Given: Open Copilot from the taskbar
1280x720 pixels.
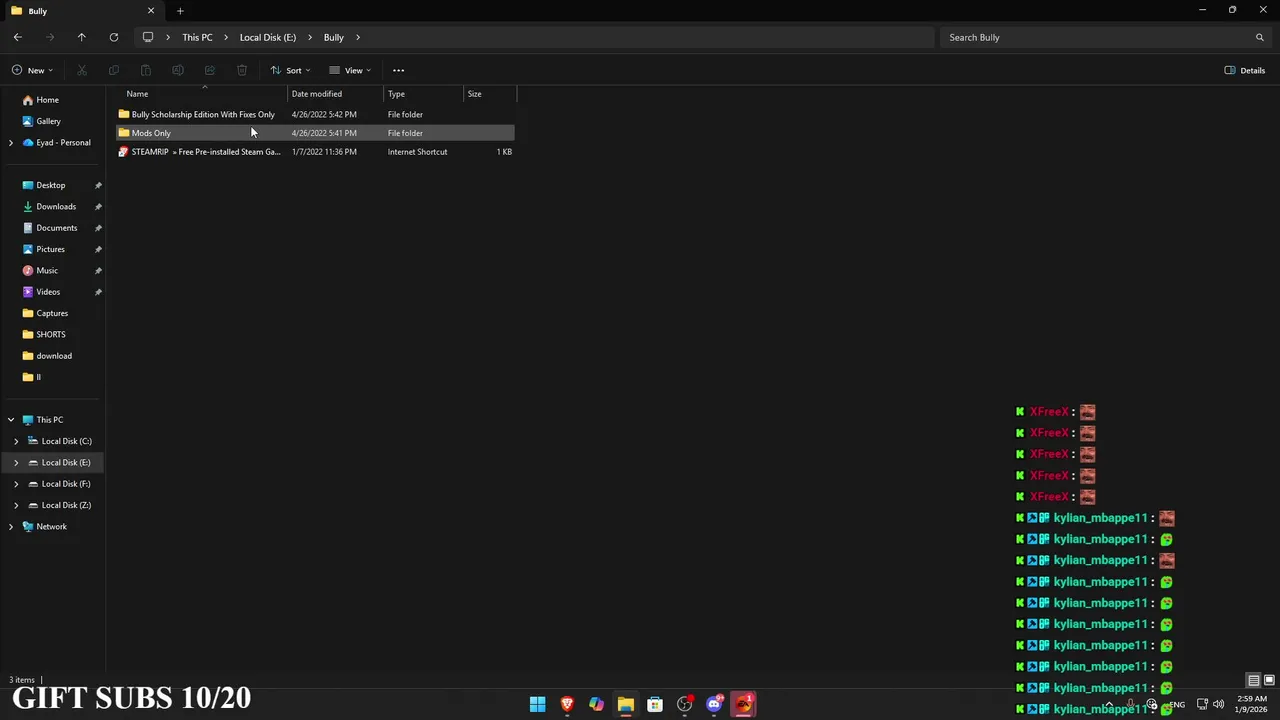Looking at the screenshot, I should pos(596,704).
